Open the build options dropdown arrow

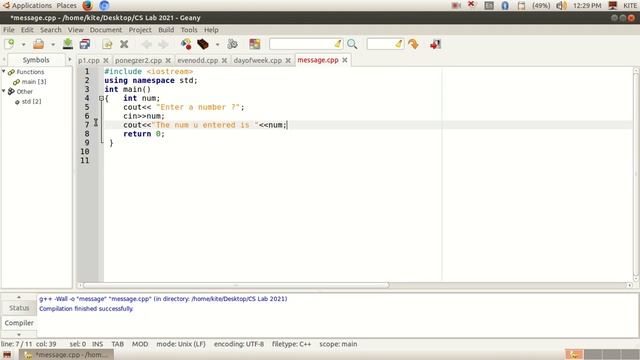point(217,44)
